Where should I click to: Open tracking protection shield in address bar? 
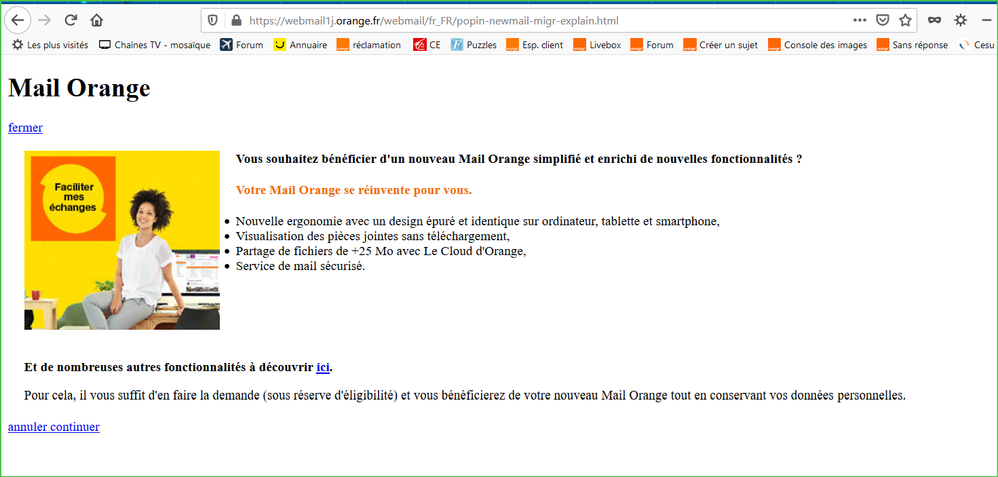click(x=212, y=20)
